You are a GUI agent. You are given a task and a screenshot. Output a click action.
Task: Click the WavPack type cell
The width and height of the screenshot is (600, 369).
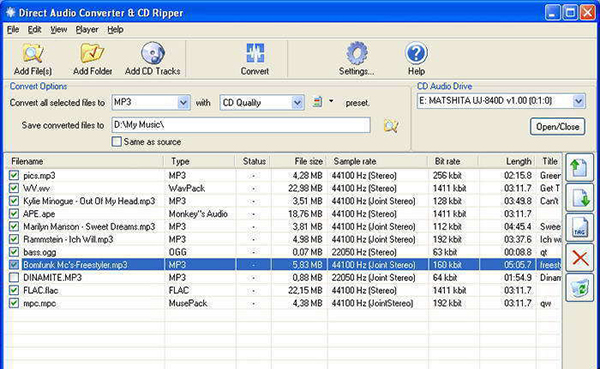187,188
